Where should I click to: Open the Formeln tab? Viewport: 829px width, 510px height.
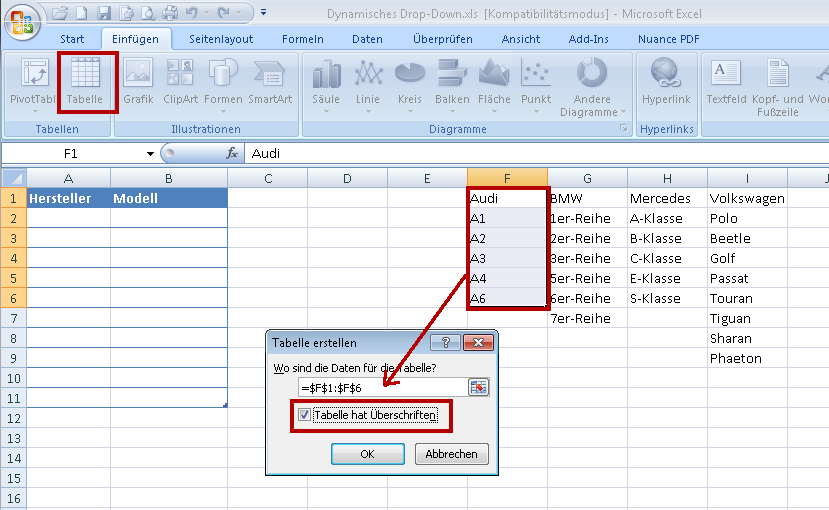click(302, 39)
